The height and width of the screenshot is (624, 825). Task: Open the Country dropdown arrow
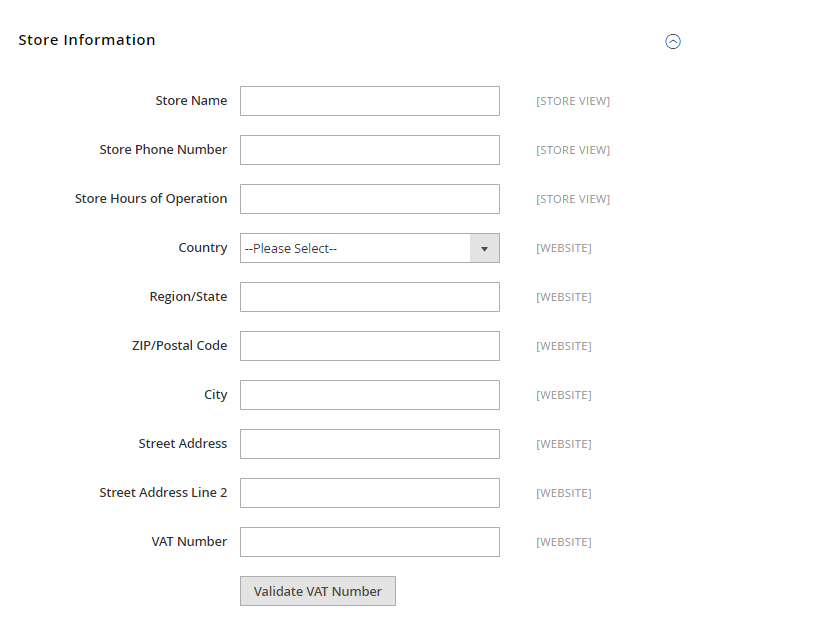485,248
